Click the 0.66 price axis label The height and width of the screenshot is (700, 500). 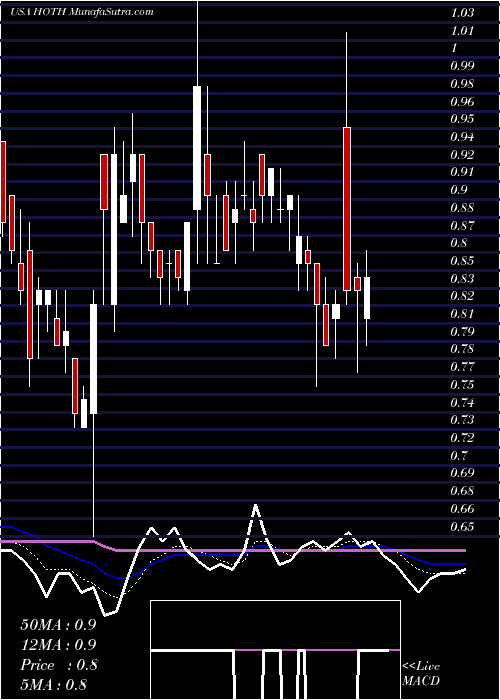point(462,509)
